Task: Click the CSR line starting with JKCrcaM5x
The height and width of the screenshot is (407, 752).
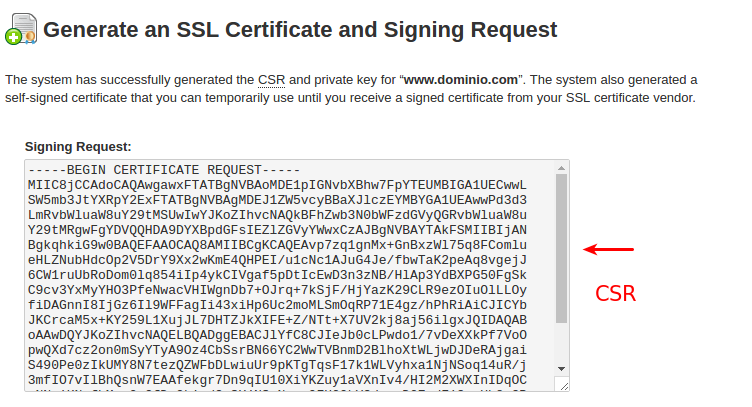Action: pyautogui.click(x=277, y=320)
